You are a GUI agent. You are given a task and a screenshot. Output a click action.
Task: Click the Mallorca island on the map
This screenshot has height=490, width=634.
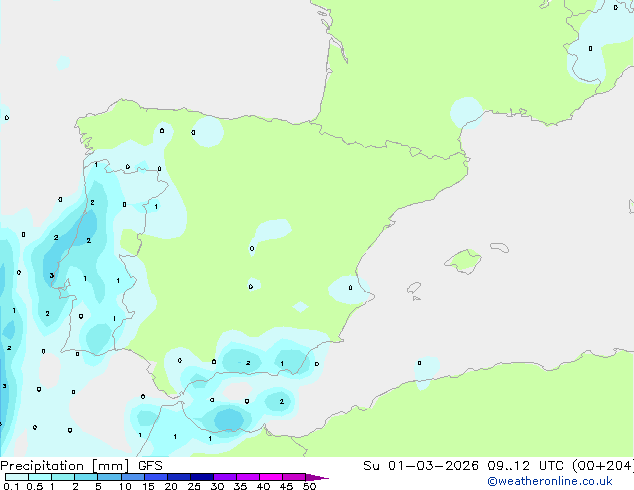pyautogui.click(x=463, y=261)
